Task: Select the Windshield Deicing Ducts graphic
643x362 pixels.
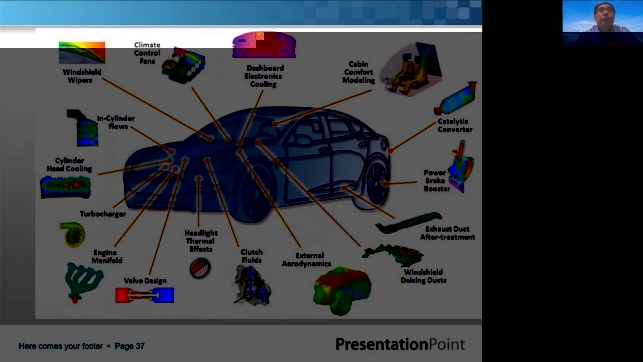Action: [392, 255]
